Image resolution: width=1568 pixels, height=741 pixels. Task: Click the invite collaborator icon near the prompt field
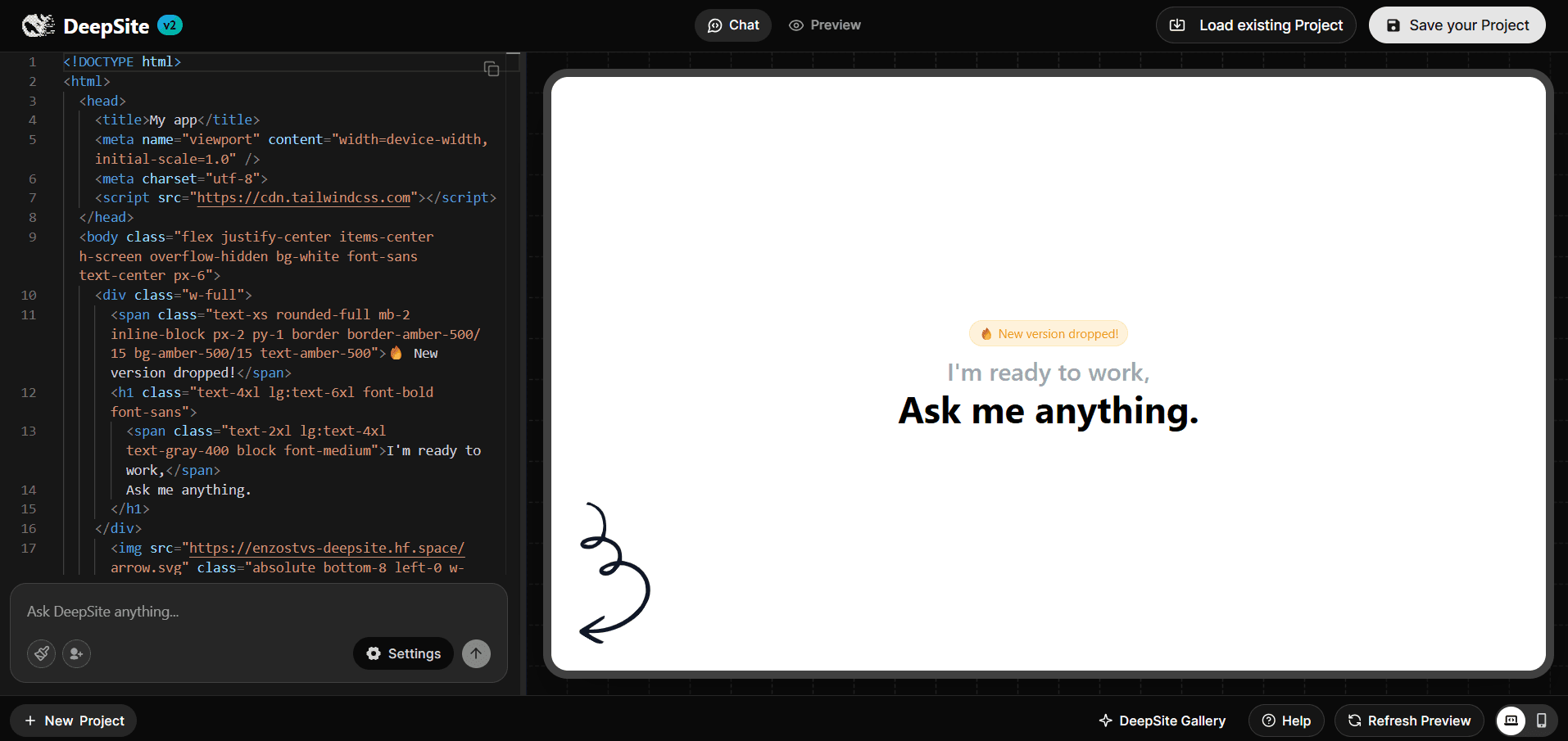point(76,653)
